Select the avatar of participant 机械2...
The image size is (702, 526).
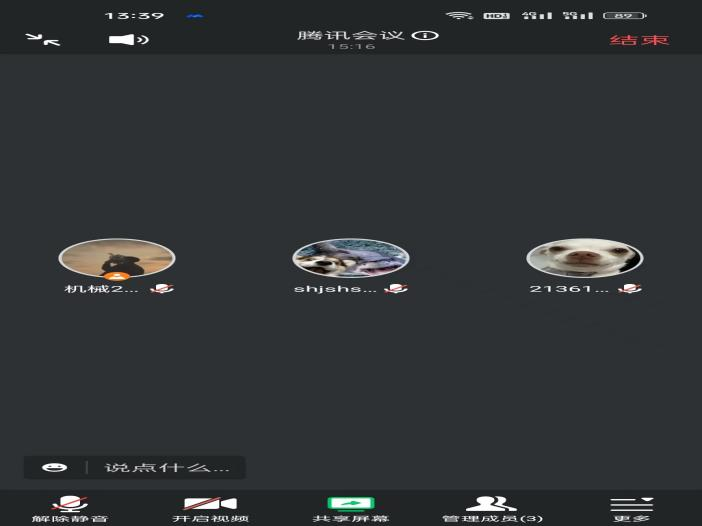pos(117,258)
